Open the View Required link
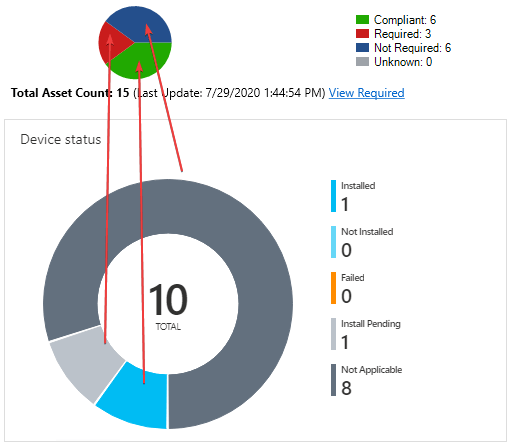Screen dimensions: 512x446 (x=366, y=93)
